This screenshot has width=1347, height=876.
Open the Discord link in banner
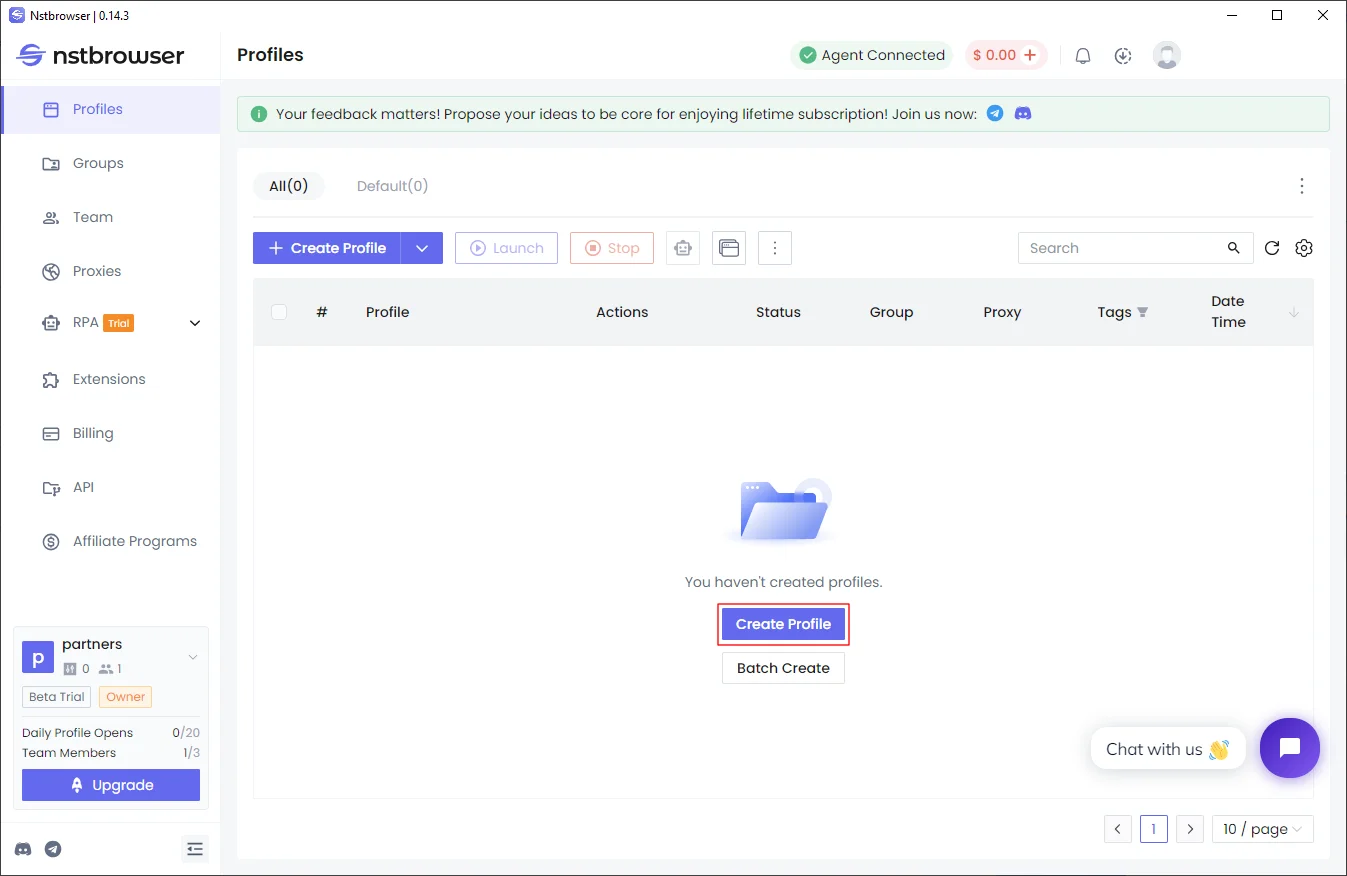[1023, 114]
